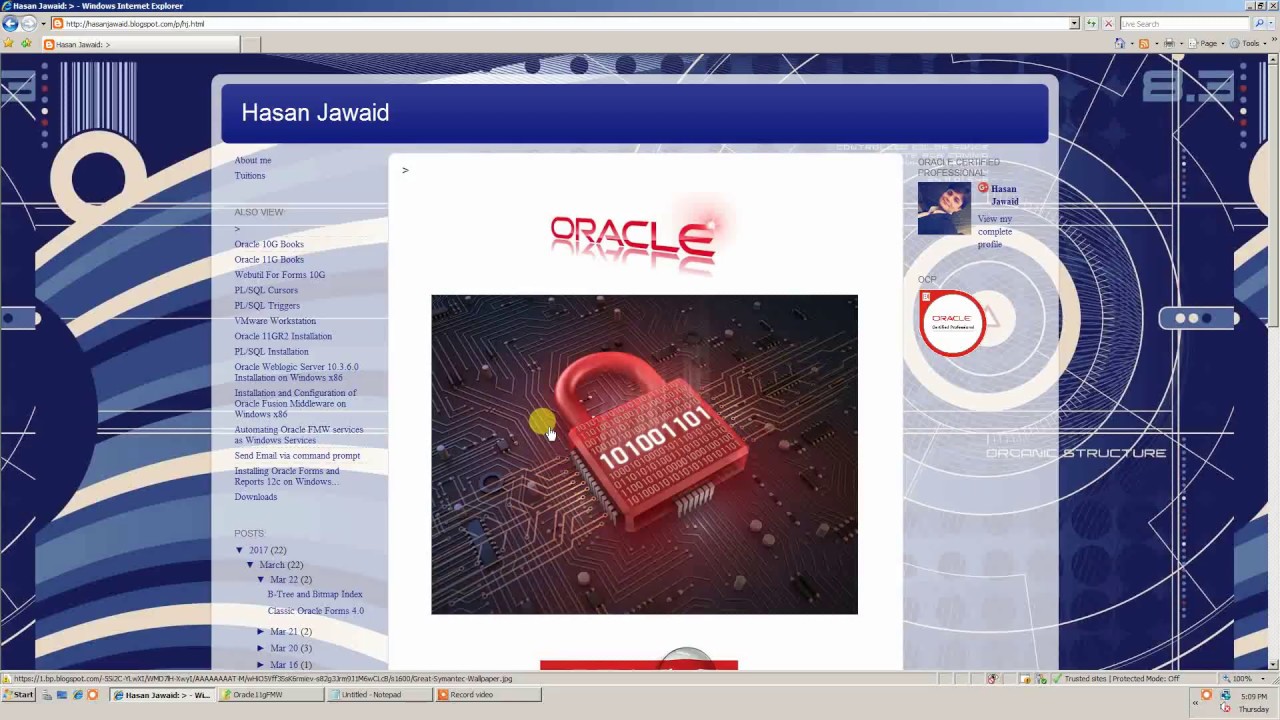Click the Start button on taskbar
The width and height of the screenshot is (1280, 720).
[x=18, y=694]
